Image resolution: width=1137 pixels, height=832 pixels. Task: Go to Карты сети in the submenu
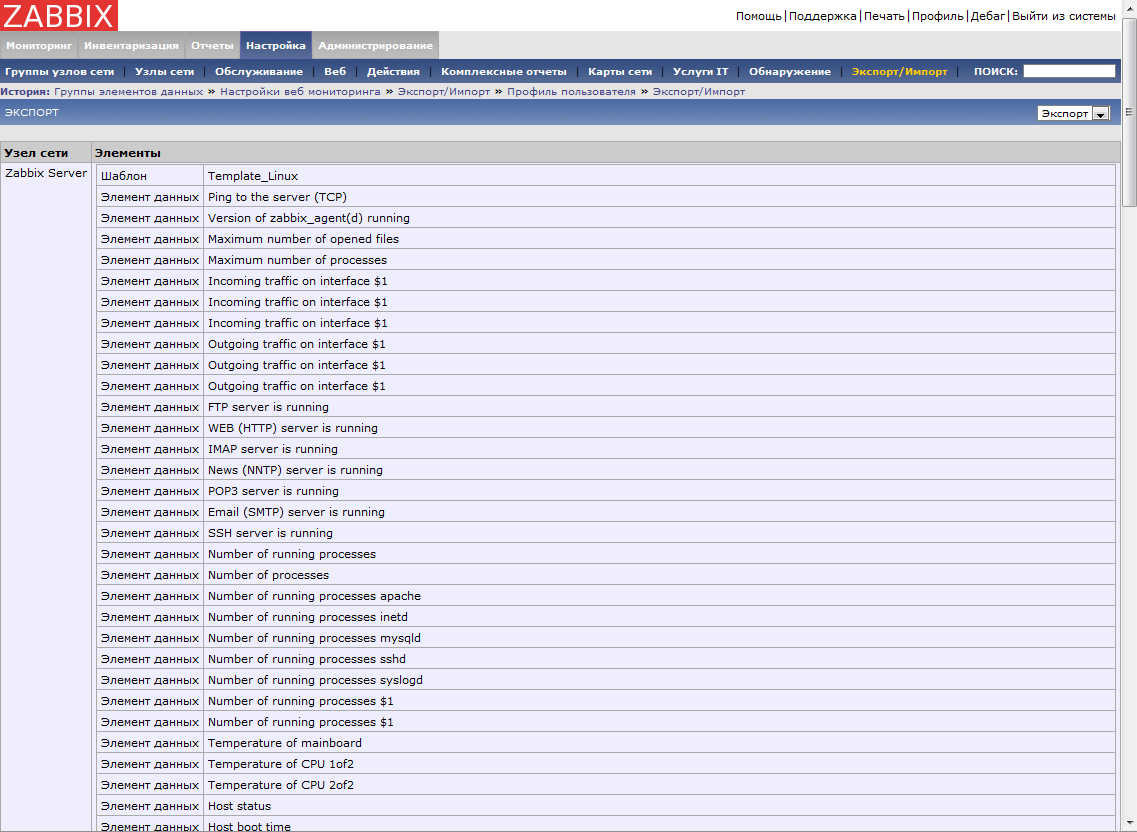[620, 71]
